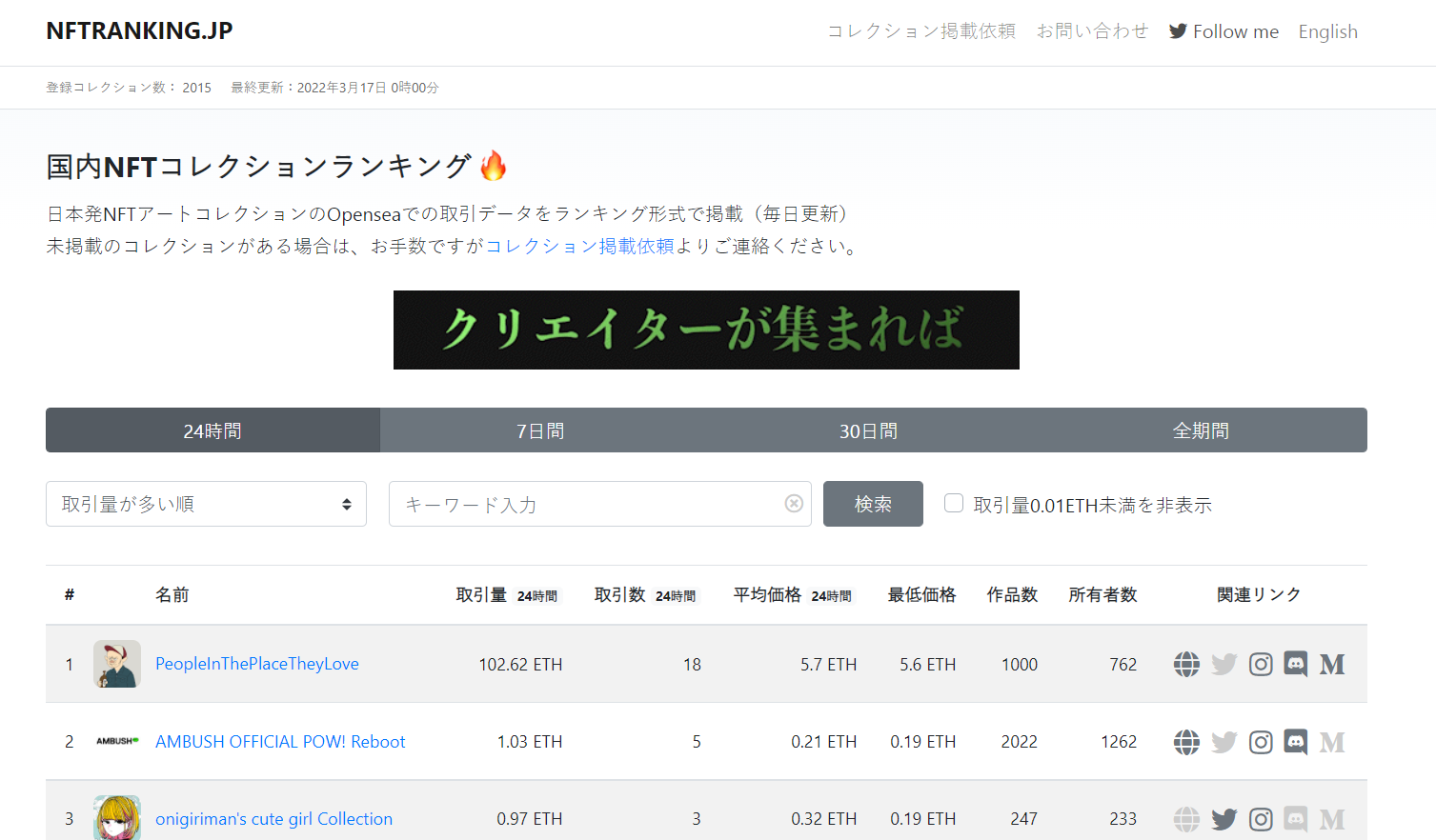Click the 762 owners count cell
This screenshot has height=840, width=1436.
click(1123, 665)
